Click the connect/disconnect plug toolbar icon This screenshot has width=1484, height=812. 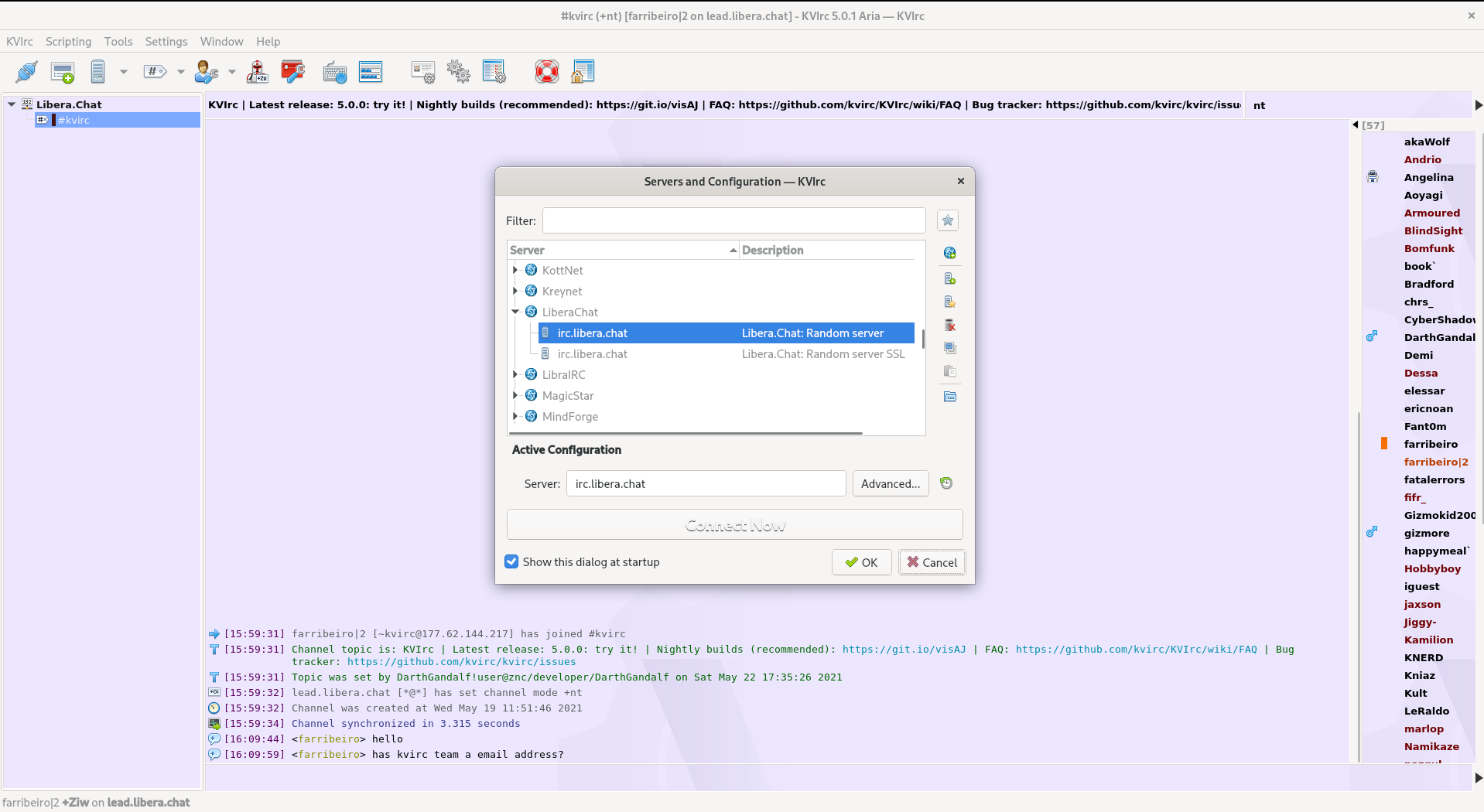[26, 72]
